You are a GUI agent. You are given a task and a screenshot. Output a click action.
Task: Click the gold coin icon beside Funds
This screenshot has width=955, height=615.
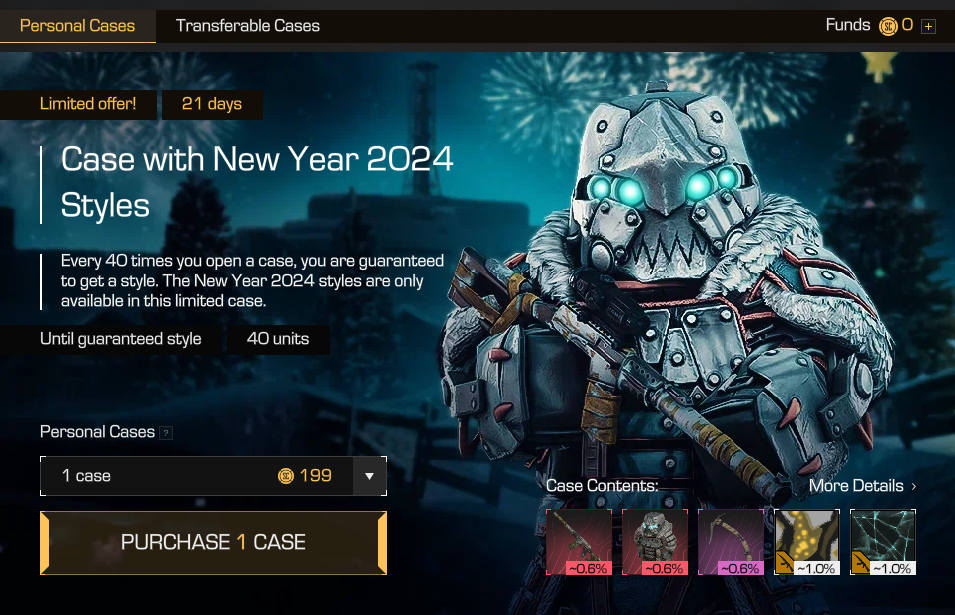(x=888, y=26)
